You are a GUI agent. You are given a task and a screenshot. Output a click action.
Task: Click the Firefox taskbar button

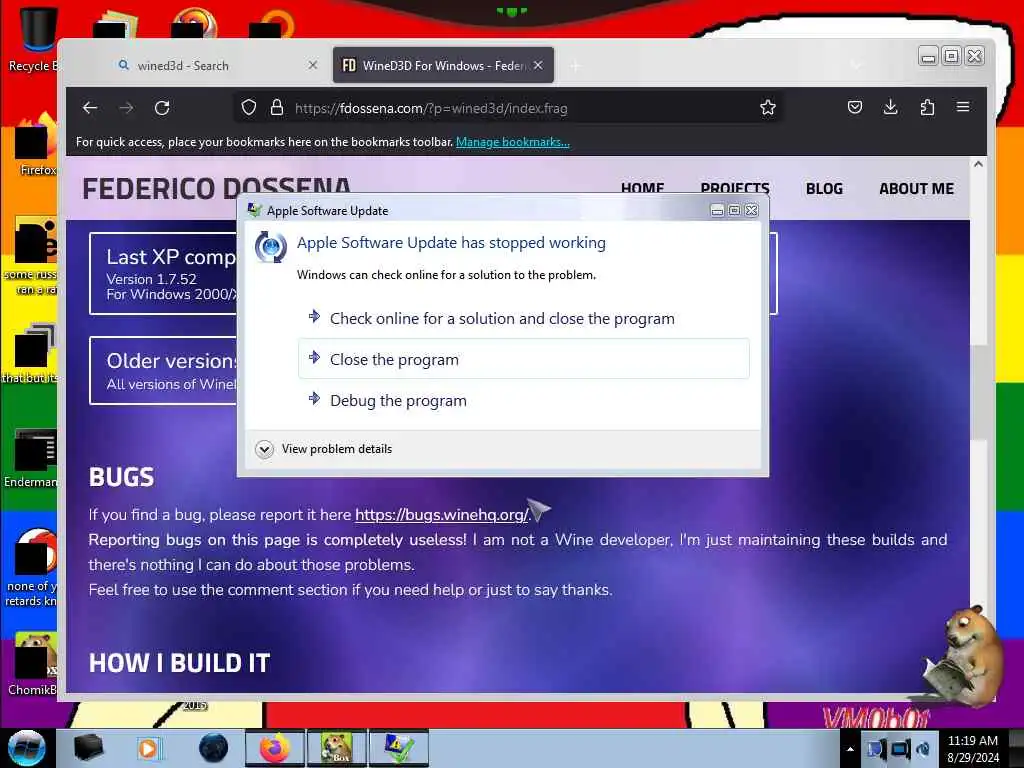tap(274, 748)
